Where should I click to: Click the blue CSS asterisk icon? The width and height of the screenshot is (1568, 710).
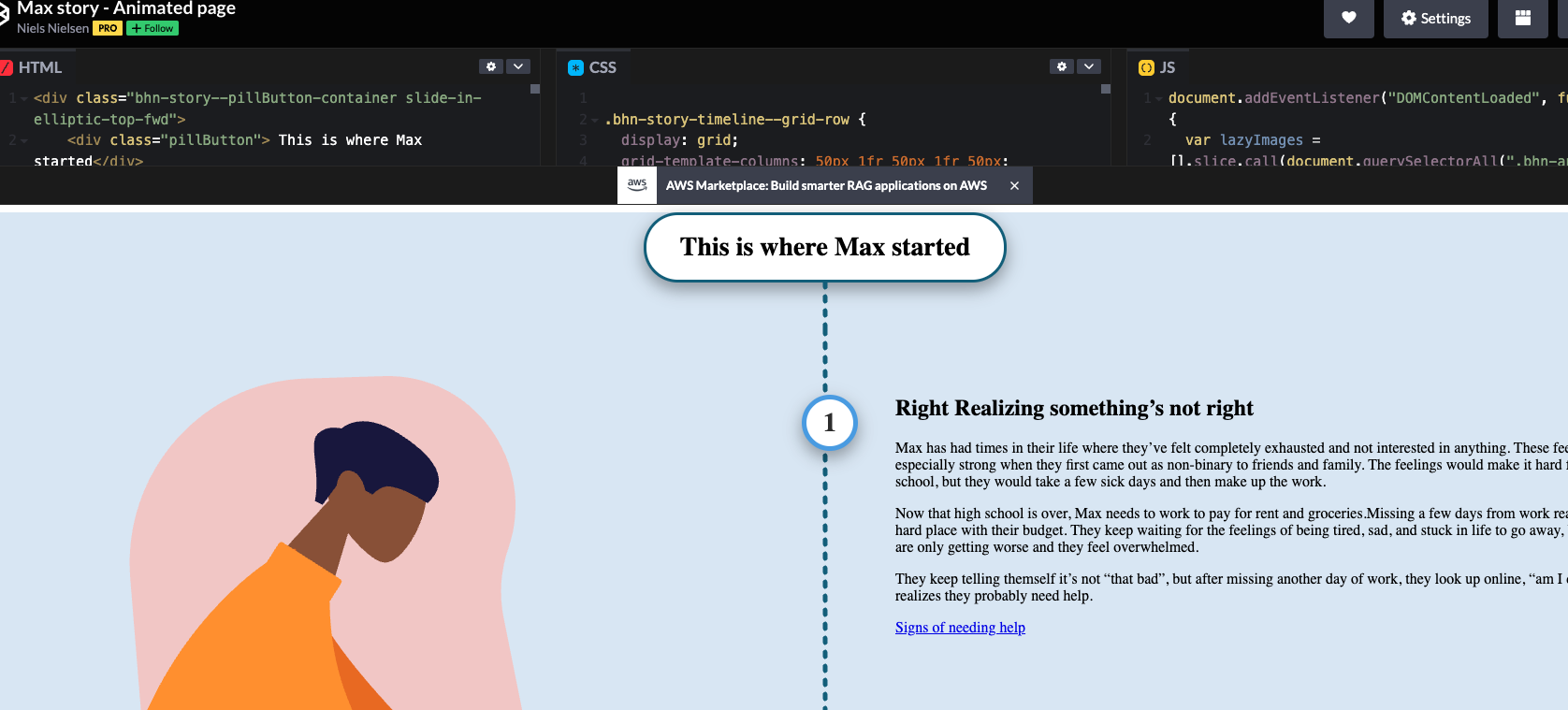click(x=576, y=67)
